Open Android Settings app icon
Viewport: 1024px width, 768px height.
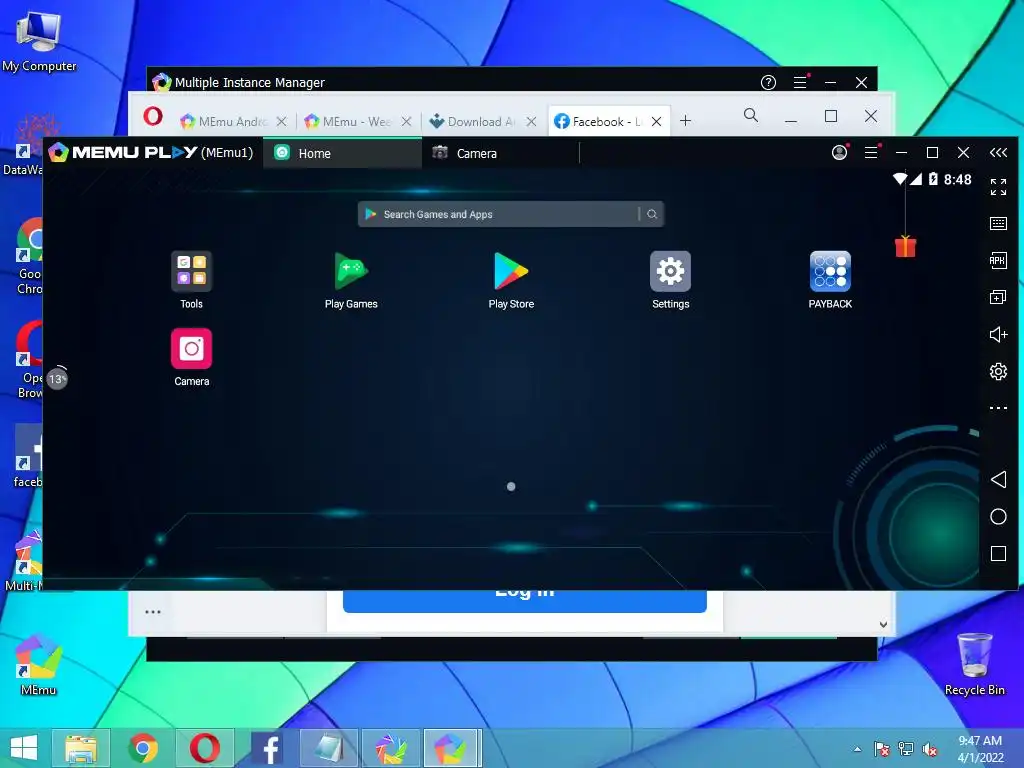pyautogui.click(x=671, y=271)
